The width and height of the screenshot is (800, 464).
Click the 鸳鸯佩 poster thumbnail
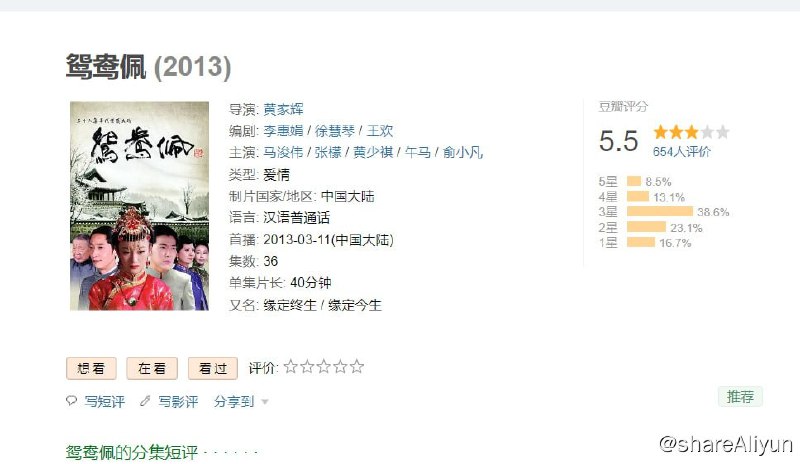(139, 206)
